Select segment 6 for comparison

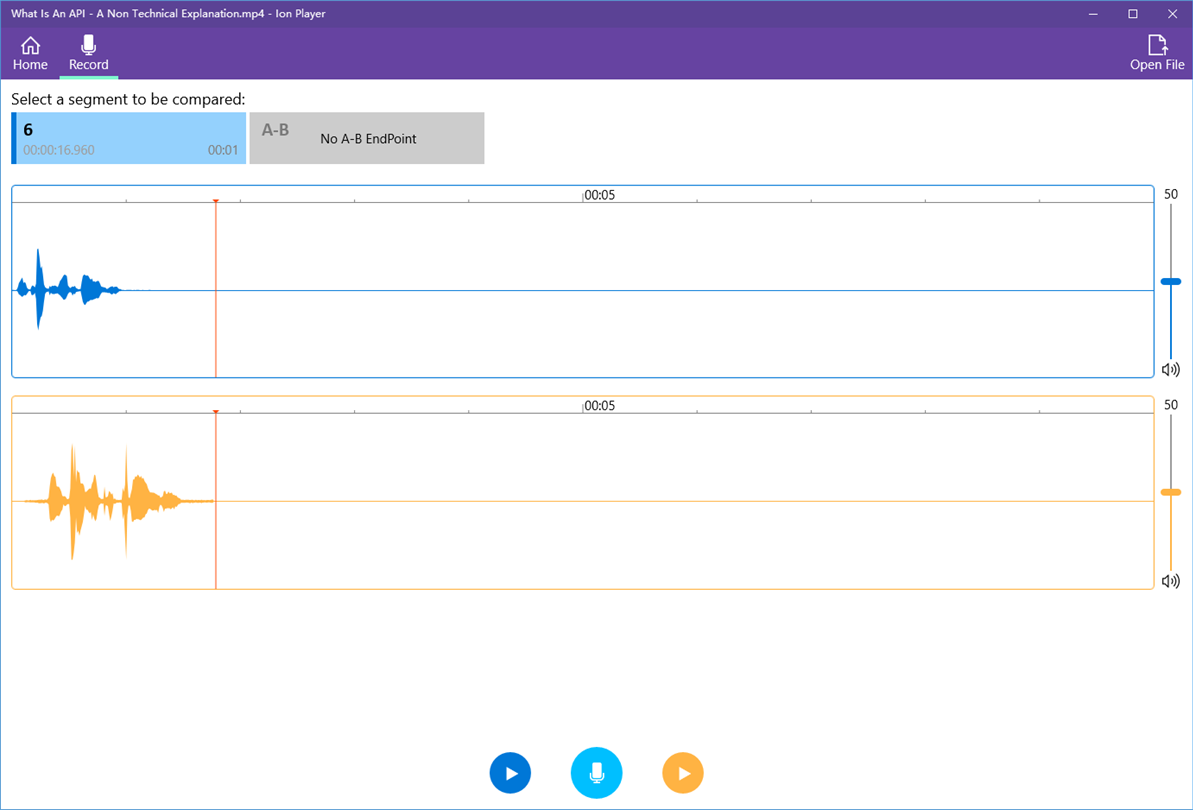(129, 138)
